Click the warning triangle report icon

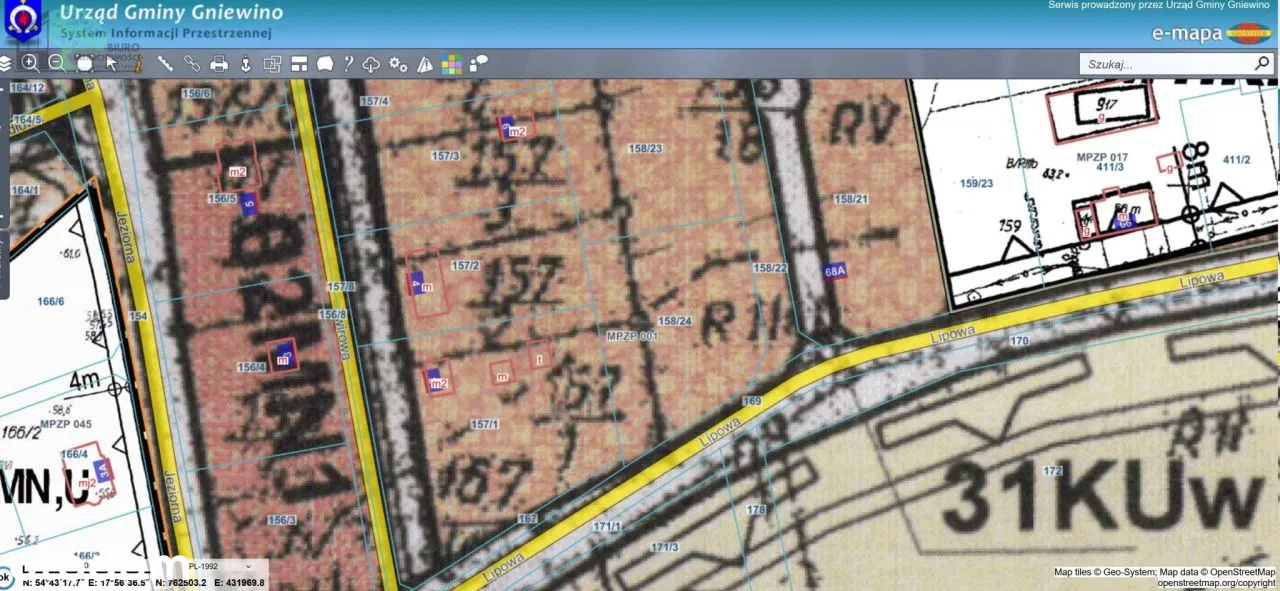pyautogui.click(x=425, y=64)
